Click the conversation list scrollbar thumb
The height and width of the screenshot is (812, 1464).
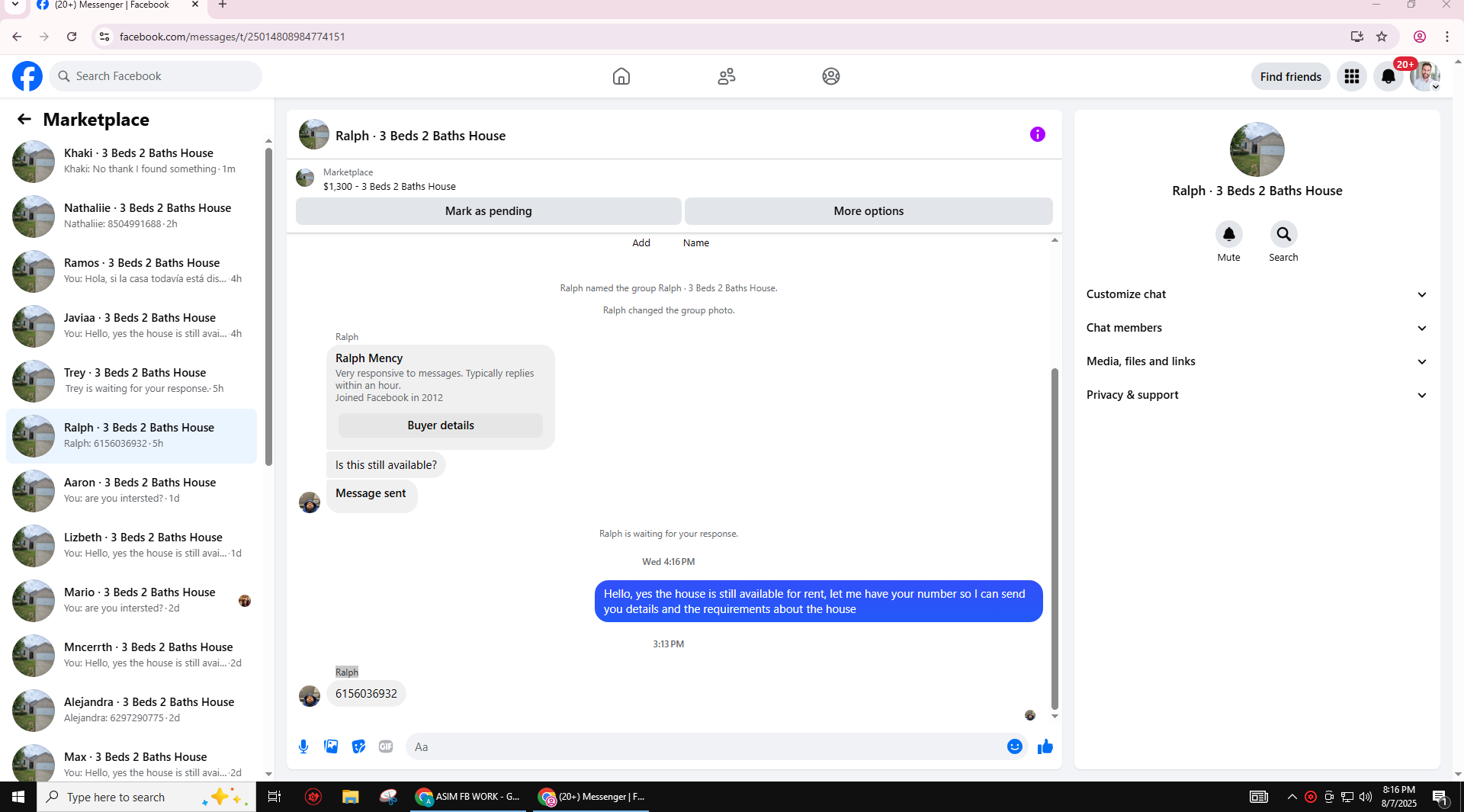click(268, 307)
